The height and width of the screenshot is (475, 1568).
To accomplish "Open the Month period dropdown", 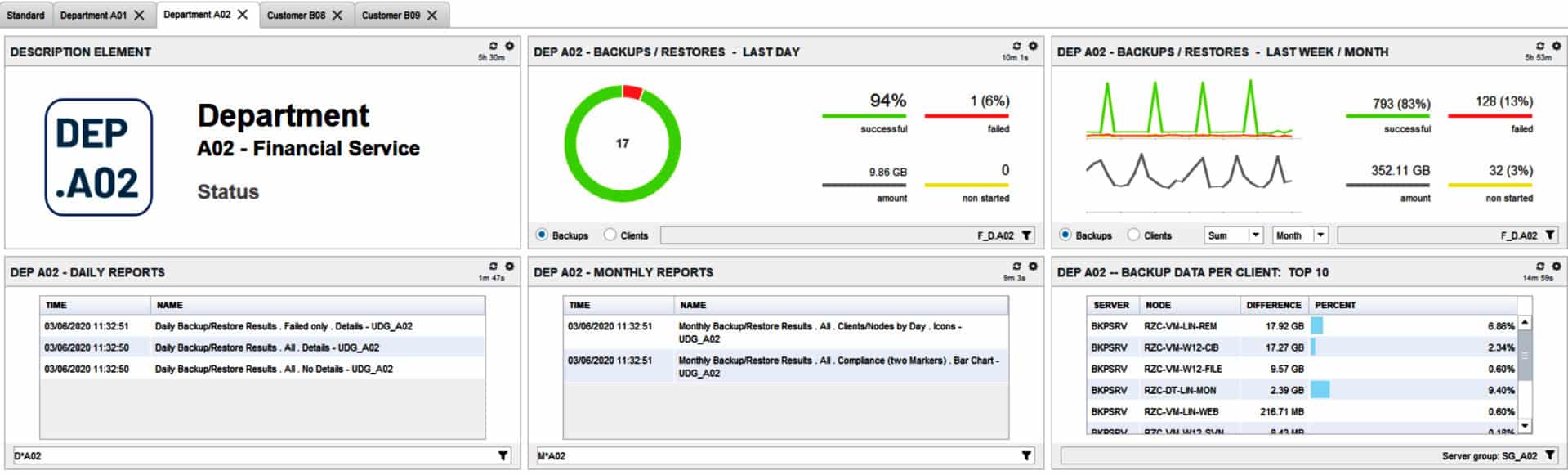I will coord(1320,235).
